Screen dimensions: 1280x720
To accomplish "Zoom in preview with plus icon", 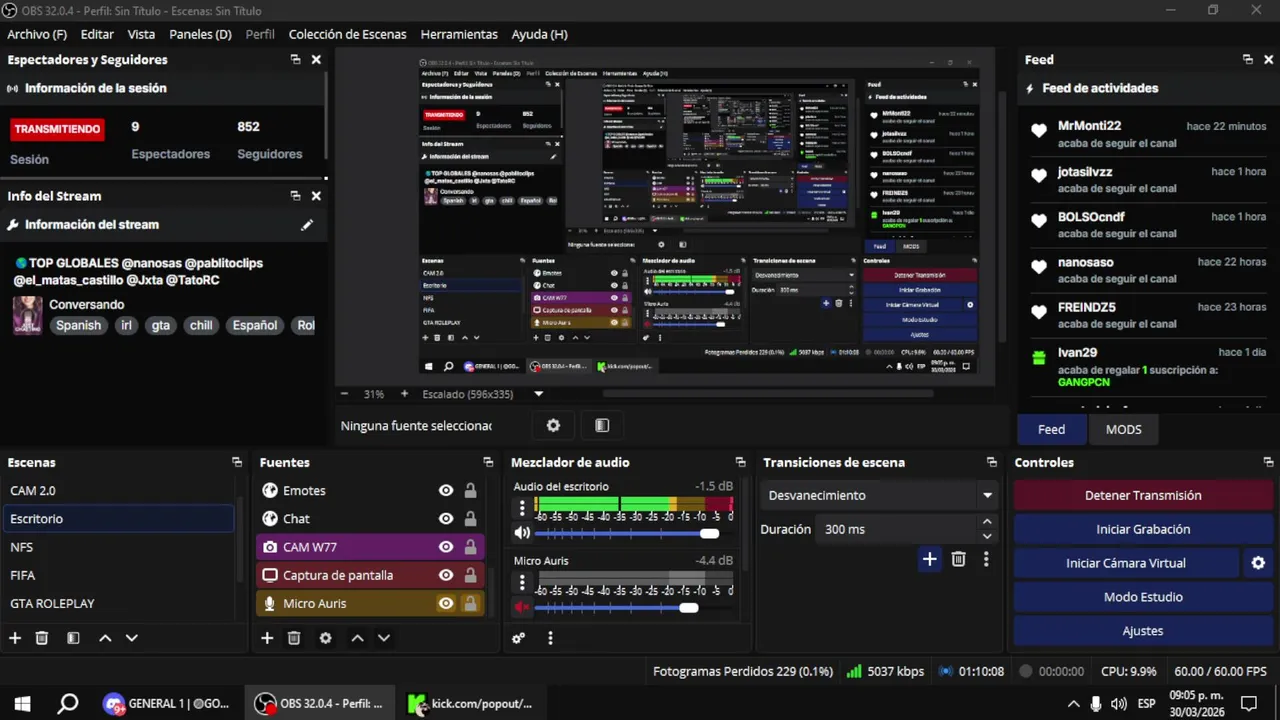I will pos(404,394).
